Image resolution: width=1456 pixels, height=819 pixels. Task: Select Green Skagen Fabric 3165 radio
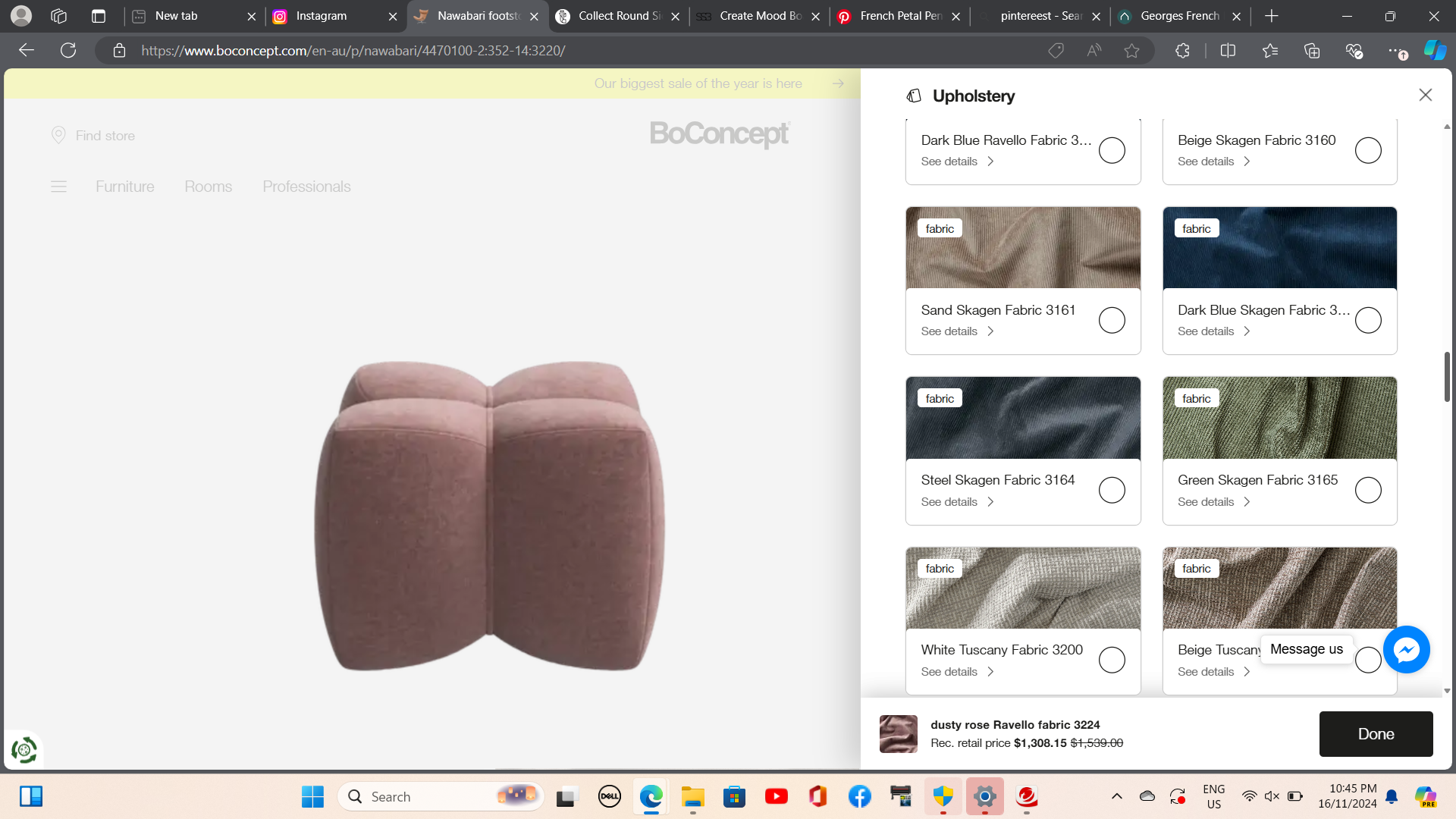(1367, 490)
